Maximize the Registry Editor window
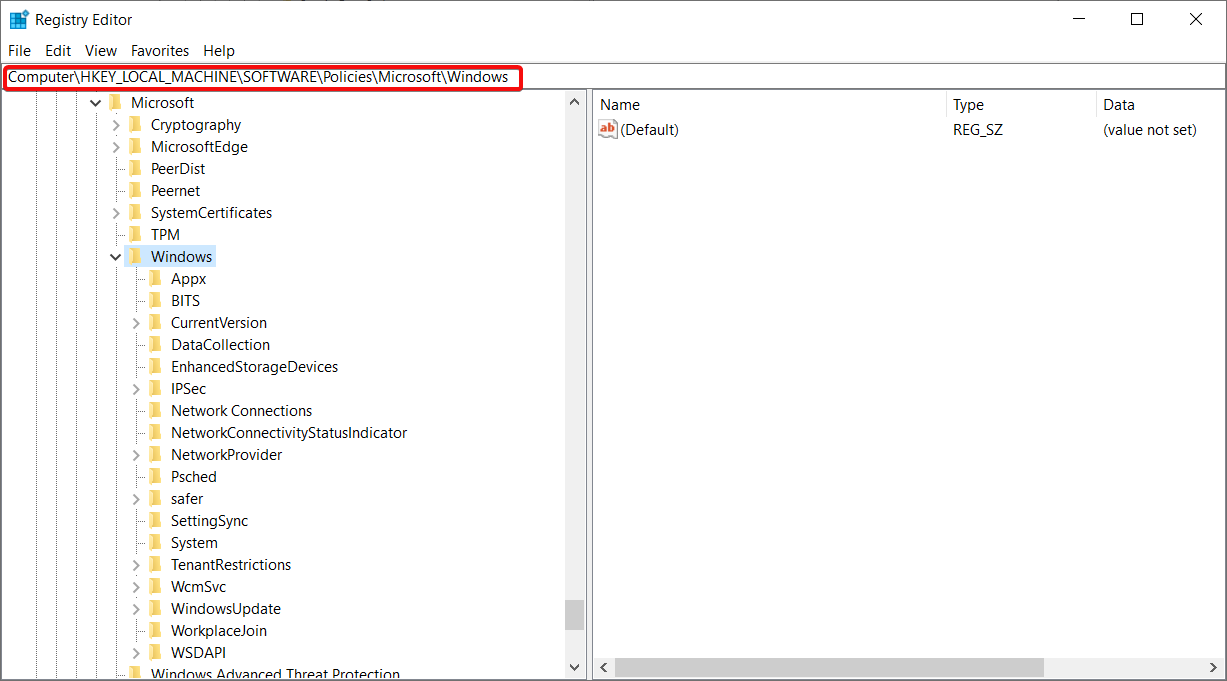The height and width of the screenshot is (681, 1227). tap(1137, 19)
